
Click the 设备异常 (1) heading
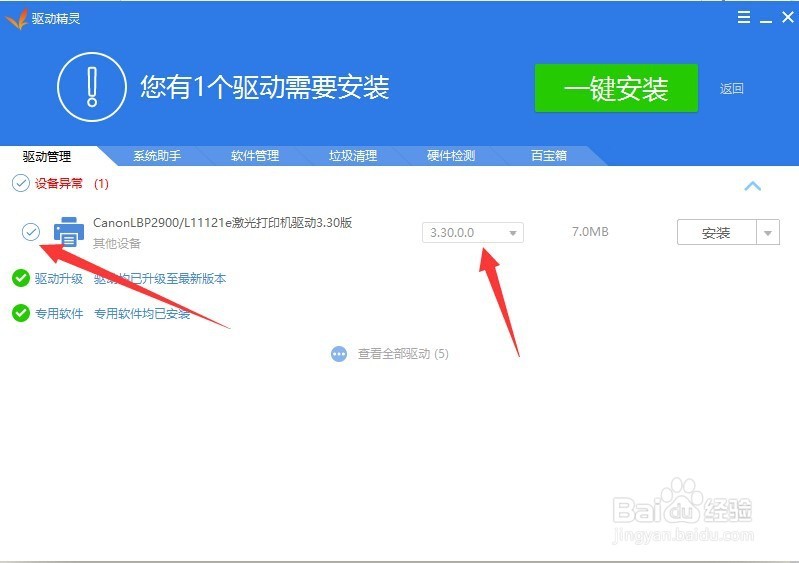[71, 183]
